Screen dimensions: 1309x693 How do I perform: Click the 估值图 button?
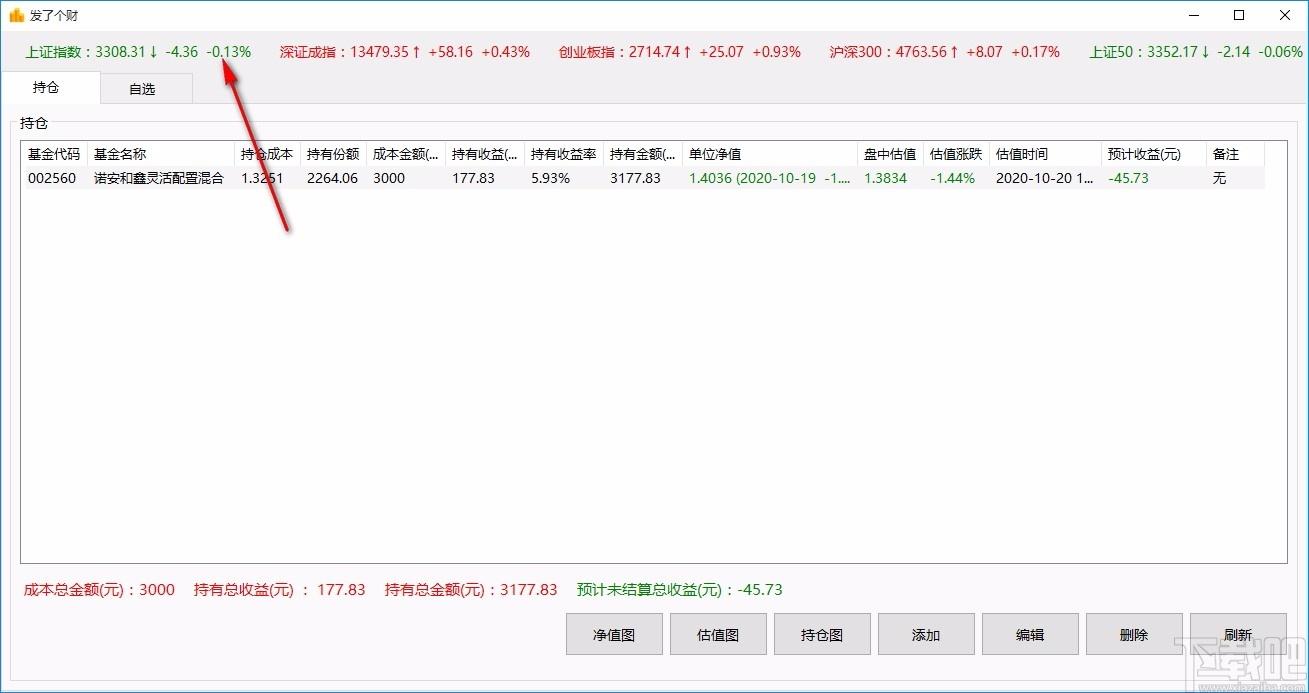tap(717, 633)
